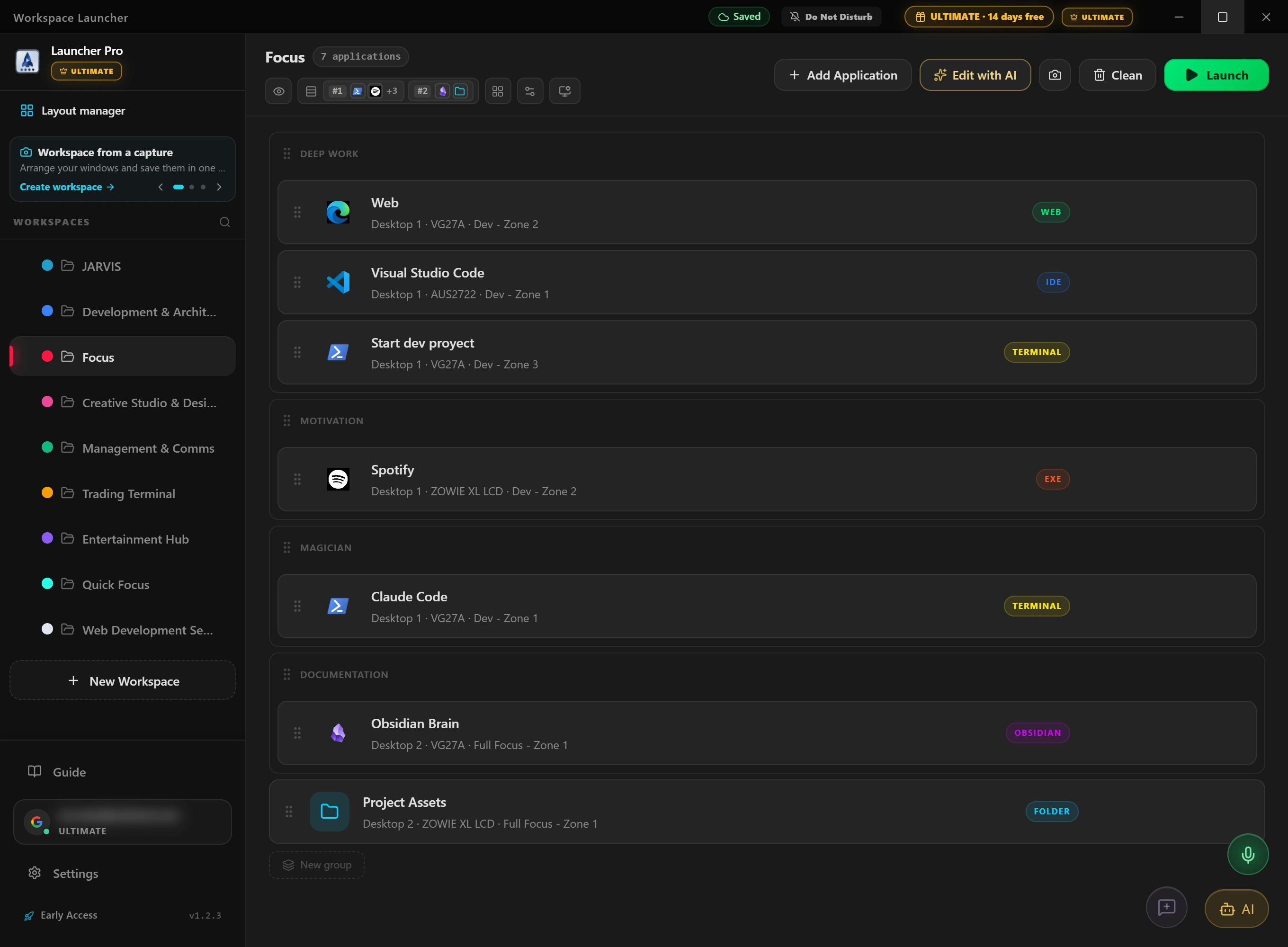Click PowerShell icon of Claude Code

338,606
